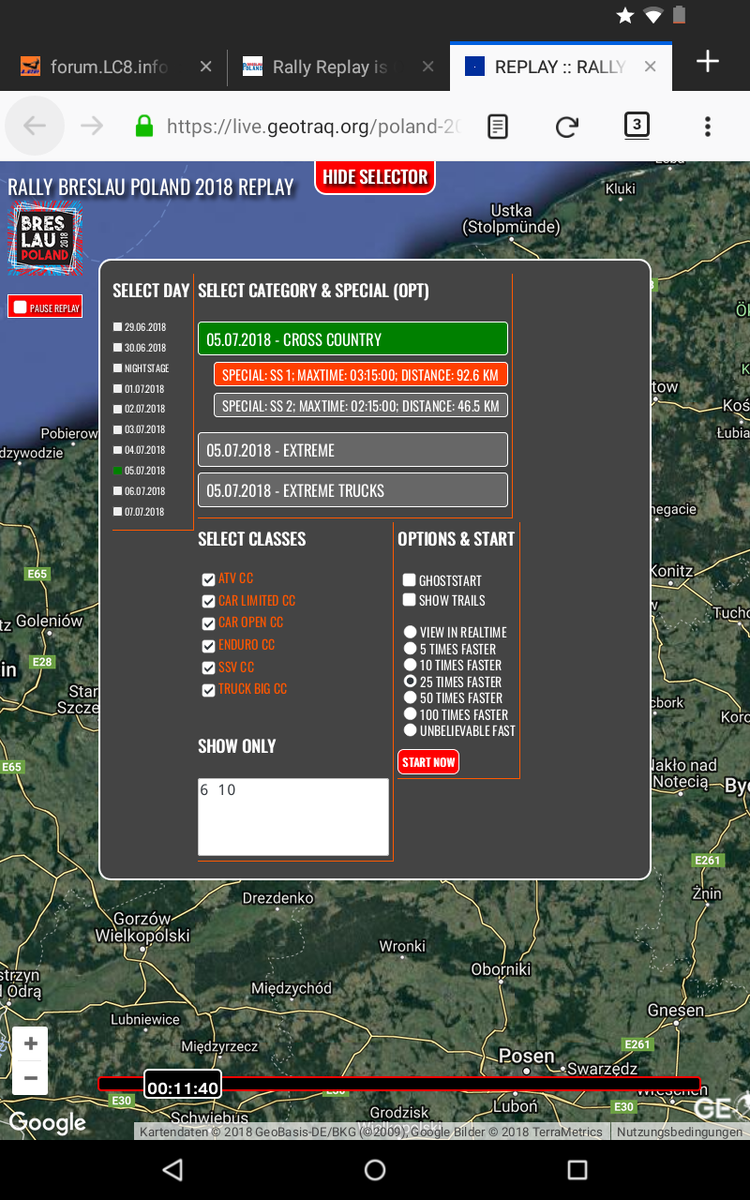The image size is (750, 1200).
Task: Click the Start Now button
Action: (428, 762)
